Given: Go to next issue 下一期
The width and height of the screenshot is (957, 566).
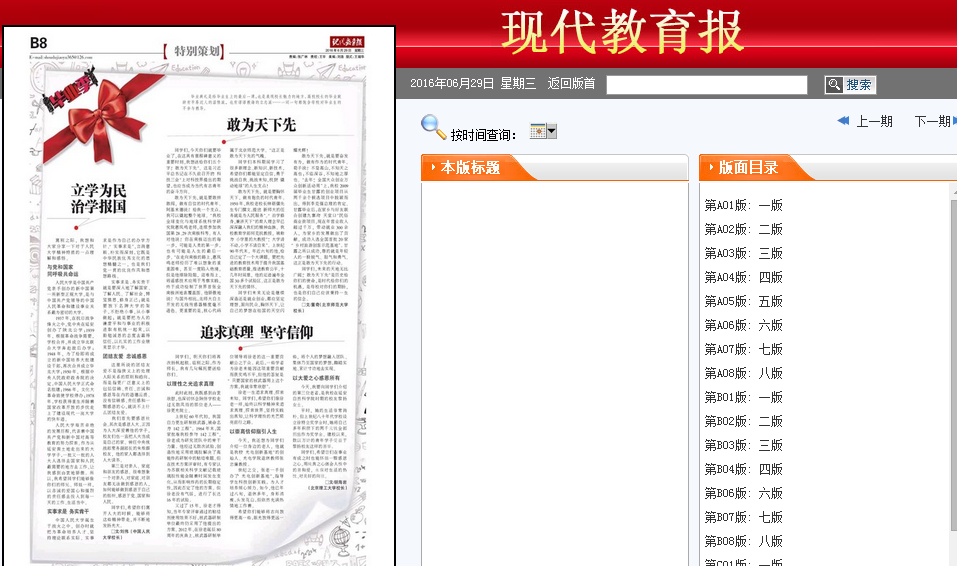Looking at the screenshot, I should (932, 121).
